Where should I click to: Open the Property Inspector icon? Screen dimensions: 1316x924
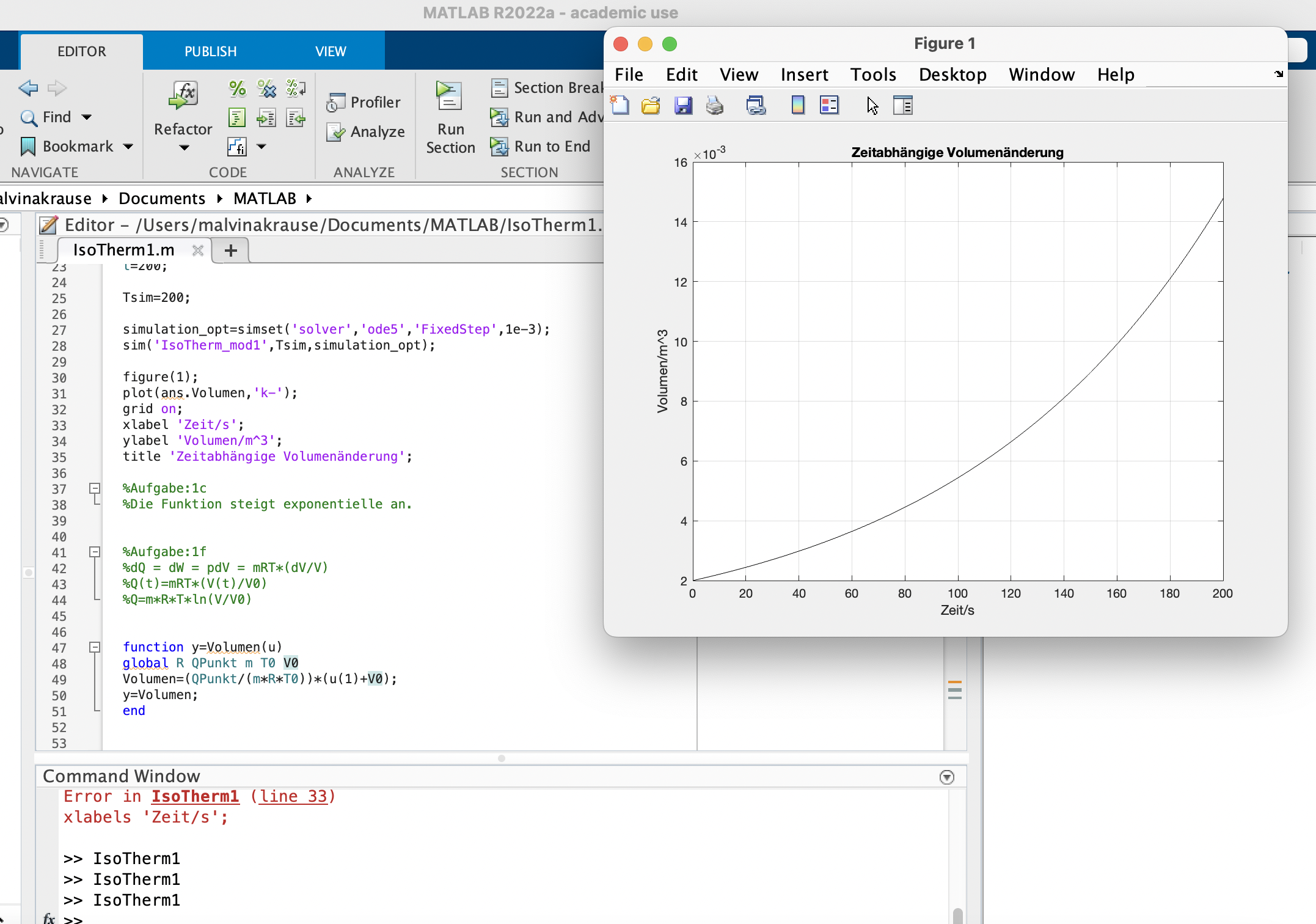point(902,106)
